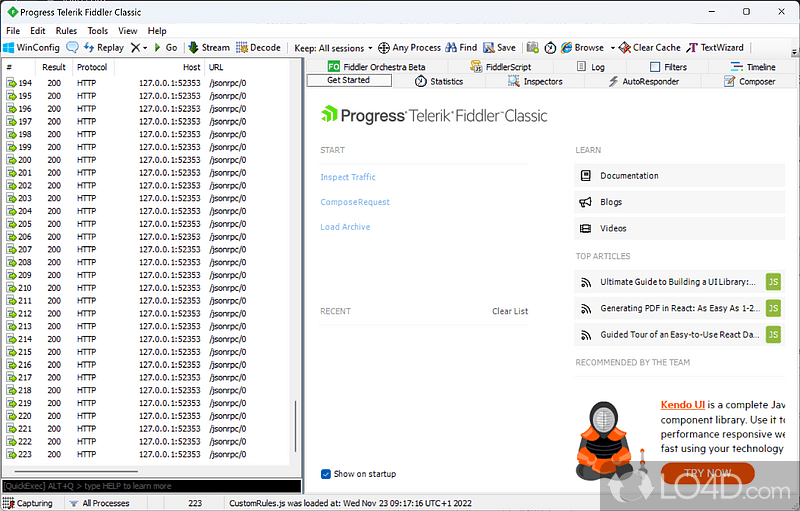The height and width of the screenshot is (511, 800).
Task: Click the ComposeRequest link
Action: (355, 202)
